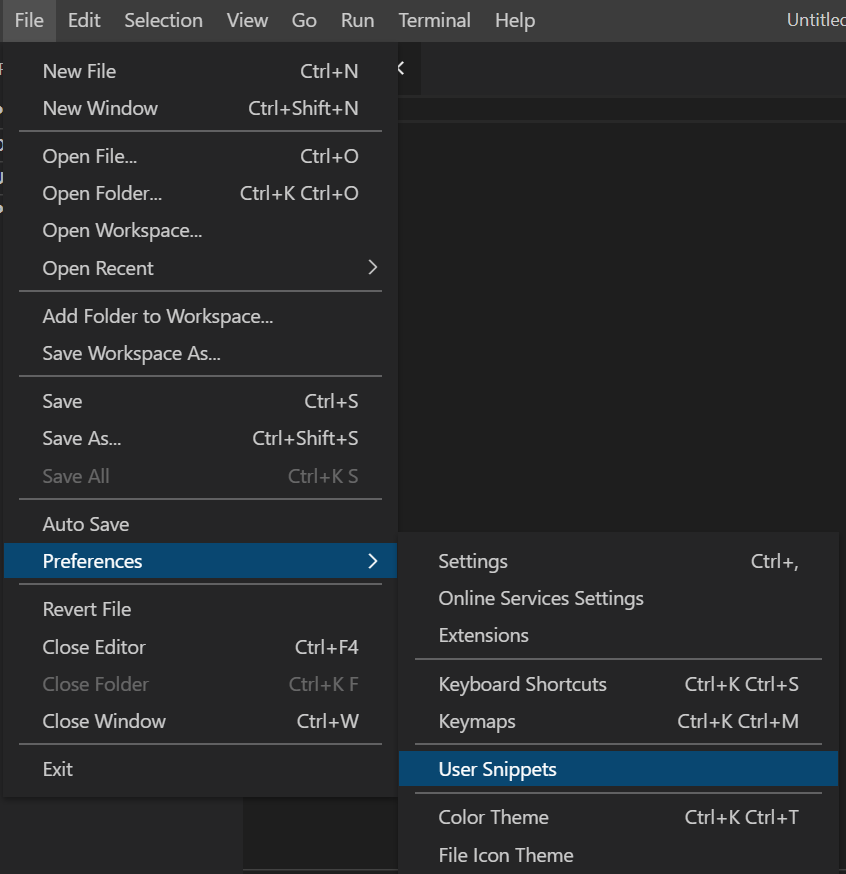Open Settings in the Preferences submenu
Screen dimensions: 846x874
[x=473, y=561]
